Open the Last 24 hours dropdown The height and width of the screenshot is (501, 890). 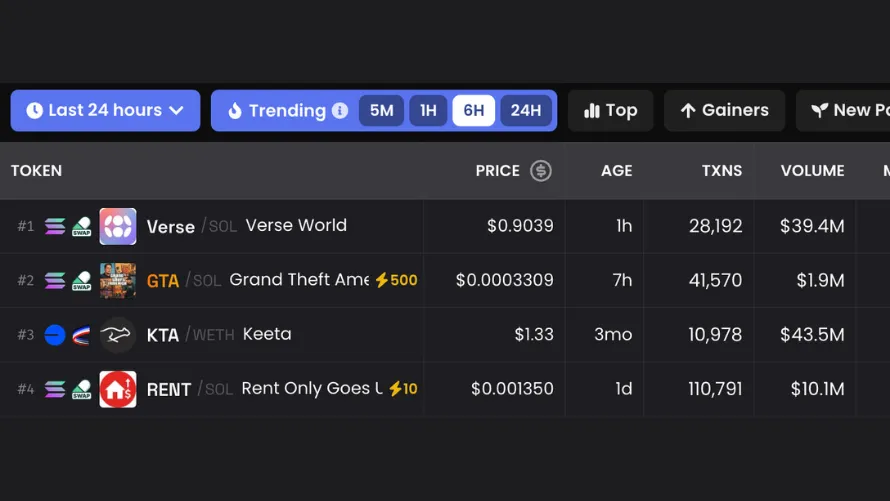click(106, 110)
